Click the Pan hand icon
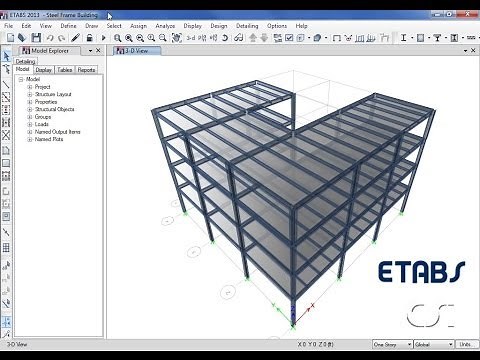Viewport: 480px width, 360px height. point(177,38)
